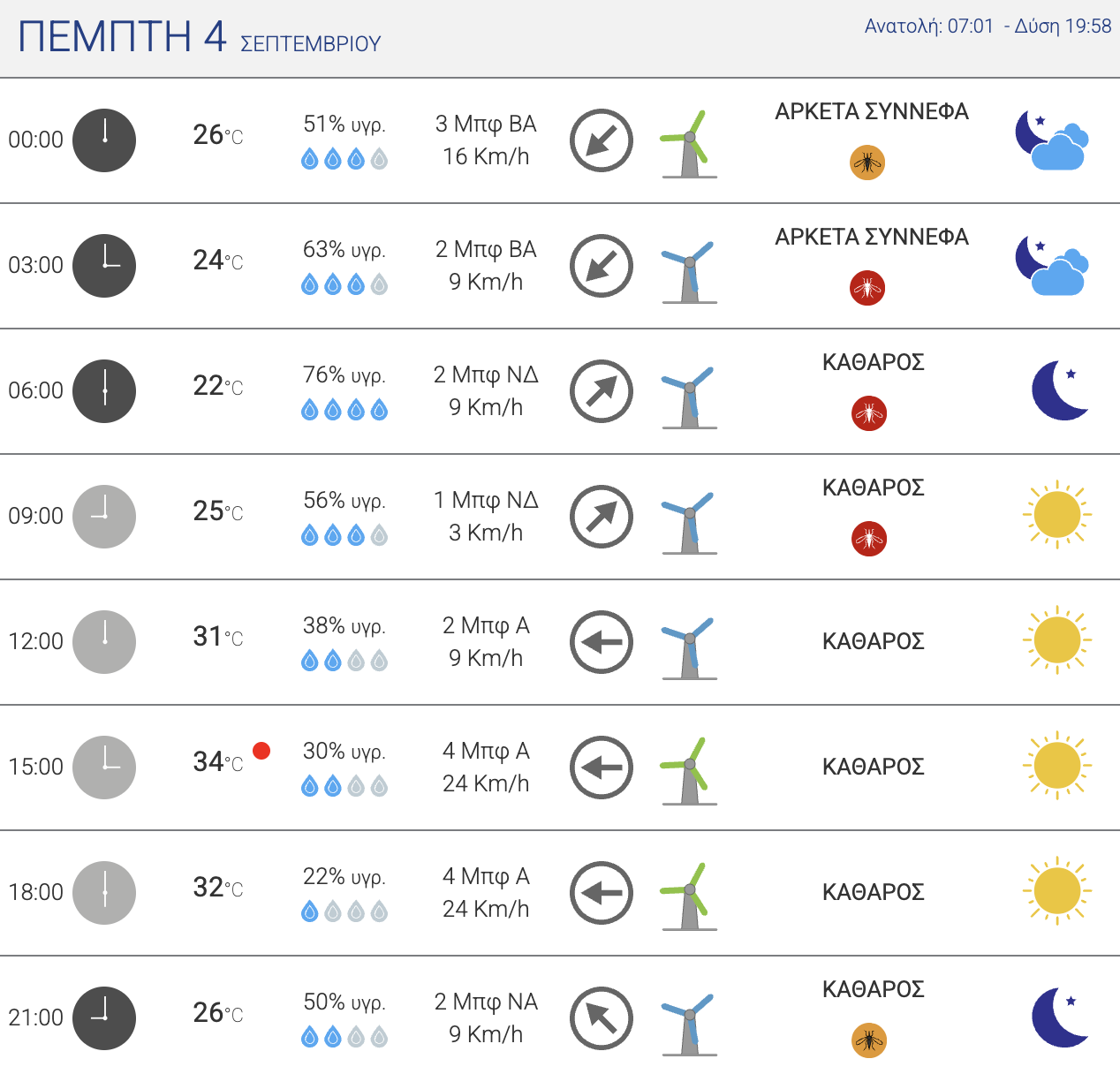Click the blue wind turbine at 03:00
This screenshot has height=1074, width=1120.
coord(688,269)
